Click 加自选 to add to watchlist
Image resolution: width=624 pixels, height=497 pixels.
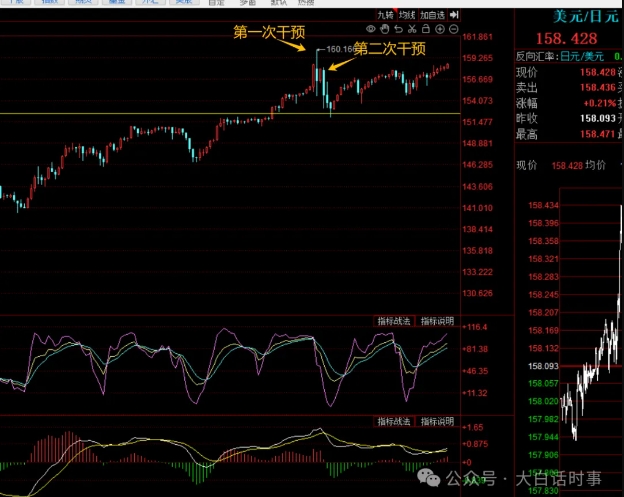coord(432,15)
